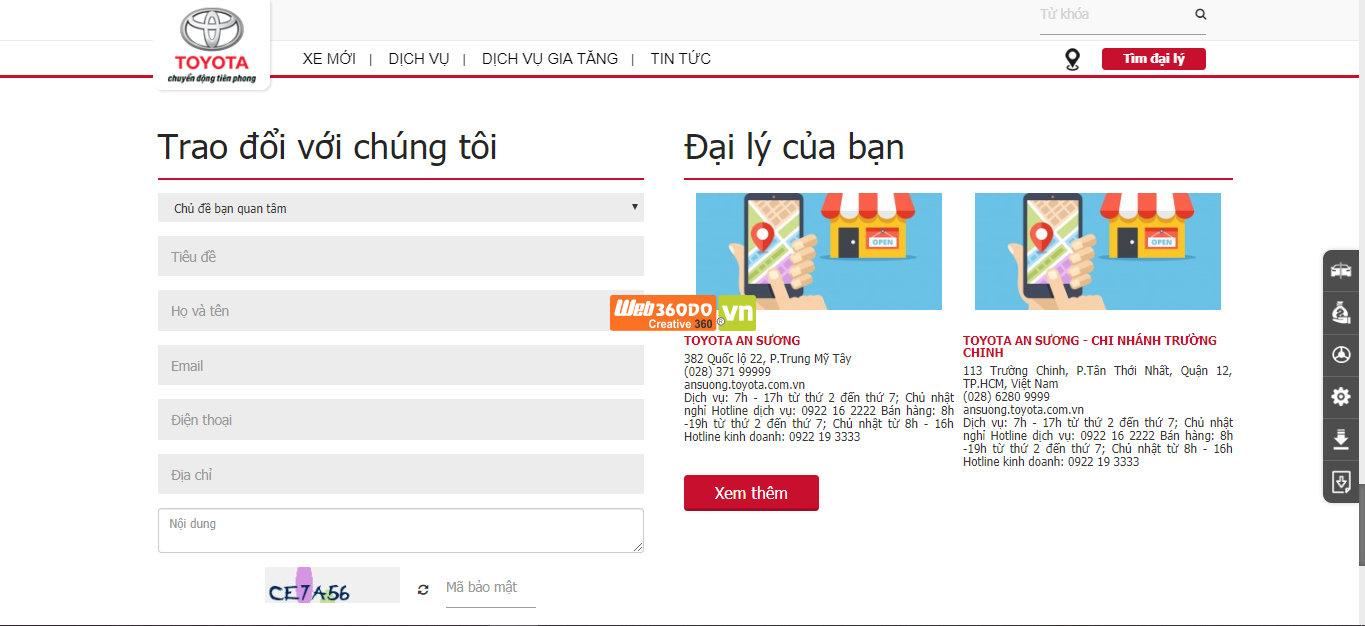Focus the Địa chỉ input field
This screenshot has height=626, width=1365.
tap(401, 475)
